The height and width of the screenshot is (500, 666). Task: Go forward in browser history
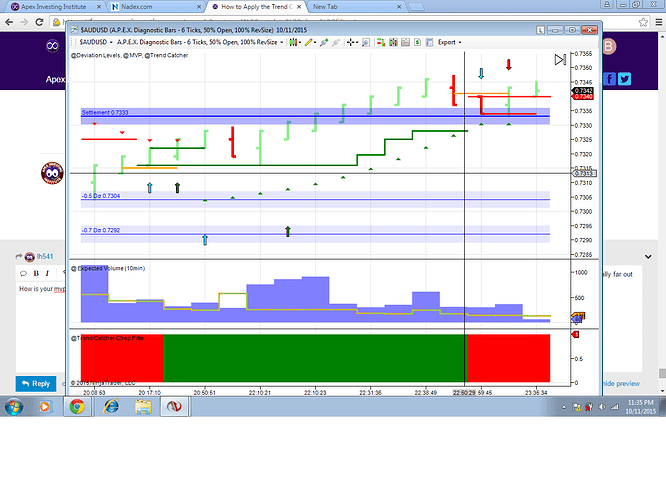coord(24,22)
